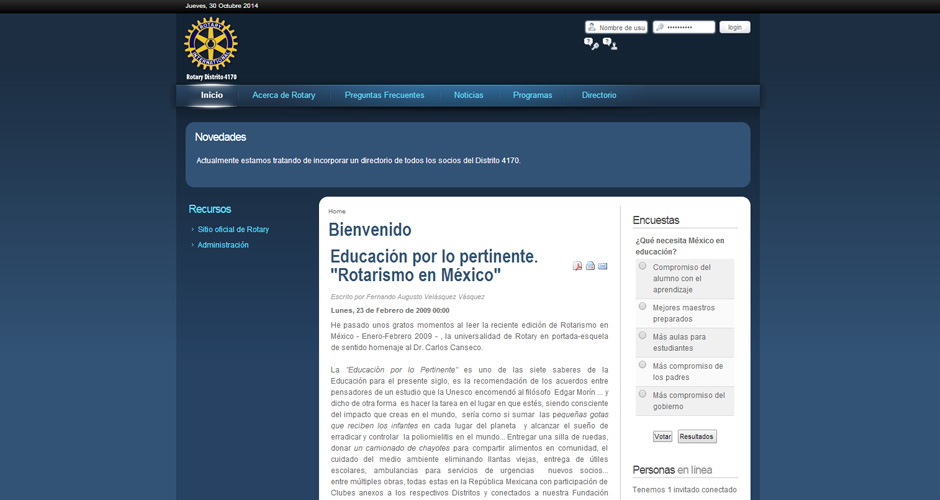Viewport: 940px width, 500px height.
Task: Select 'Más aulas para estudiantes' option
Action: 642,335
